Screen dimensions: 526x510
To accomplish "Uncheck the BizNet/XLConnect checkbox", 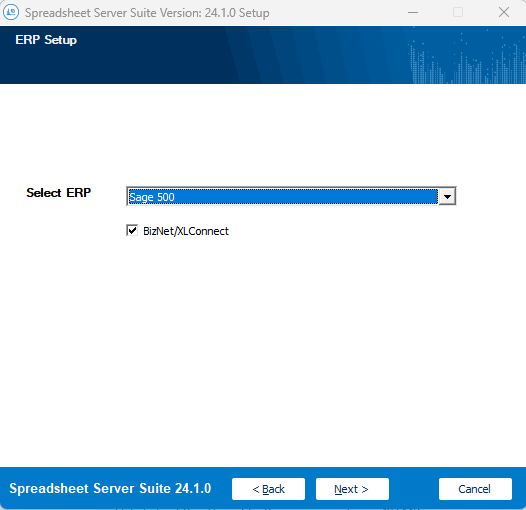I will pyautogui.click(x=132, y=231).
